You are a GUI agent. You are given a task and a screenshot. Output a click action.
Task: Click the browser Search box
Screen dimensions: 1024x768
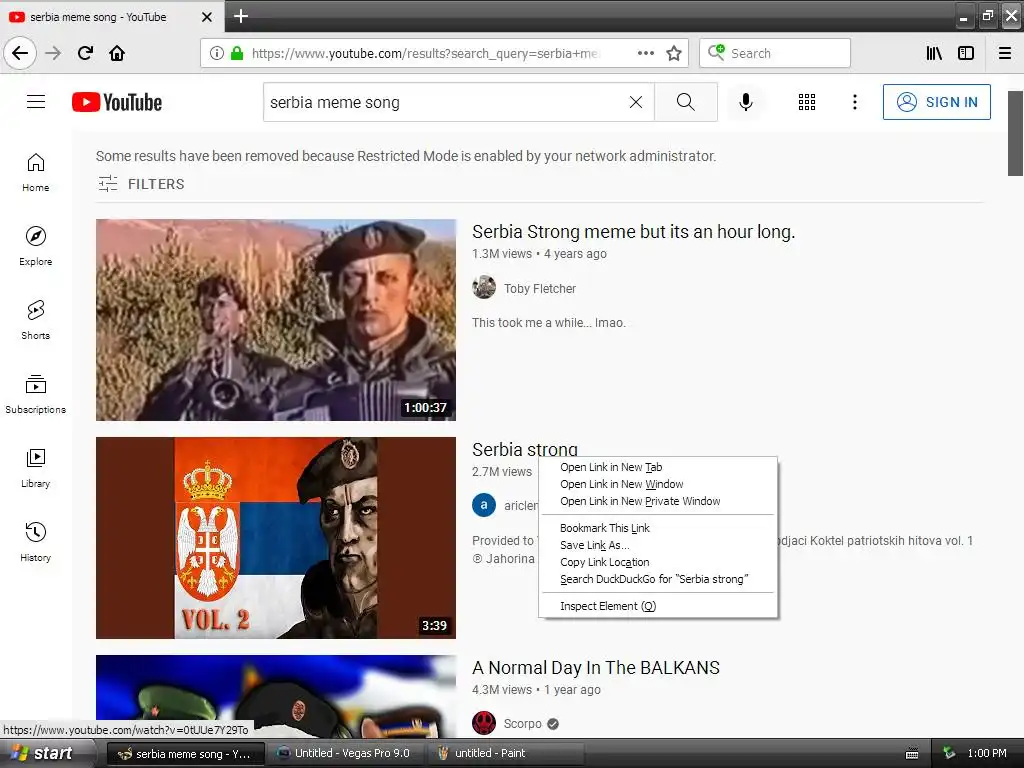click(775, 53)
